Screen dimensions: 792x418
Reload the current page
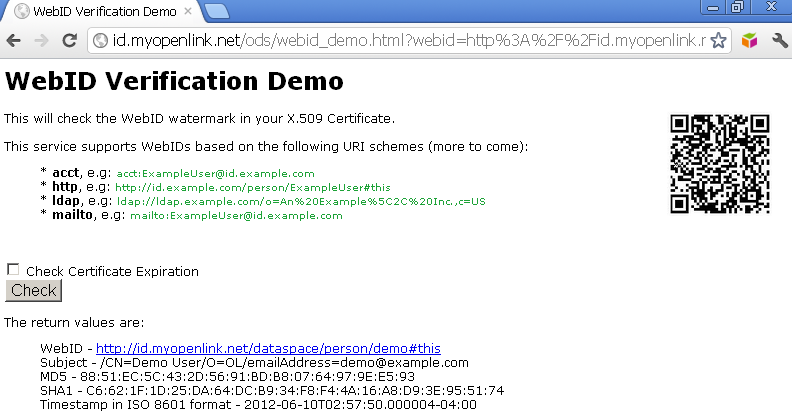(x=70, y=41)
